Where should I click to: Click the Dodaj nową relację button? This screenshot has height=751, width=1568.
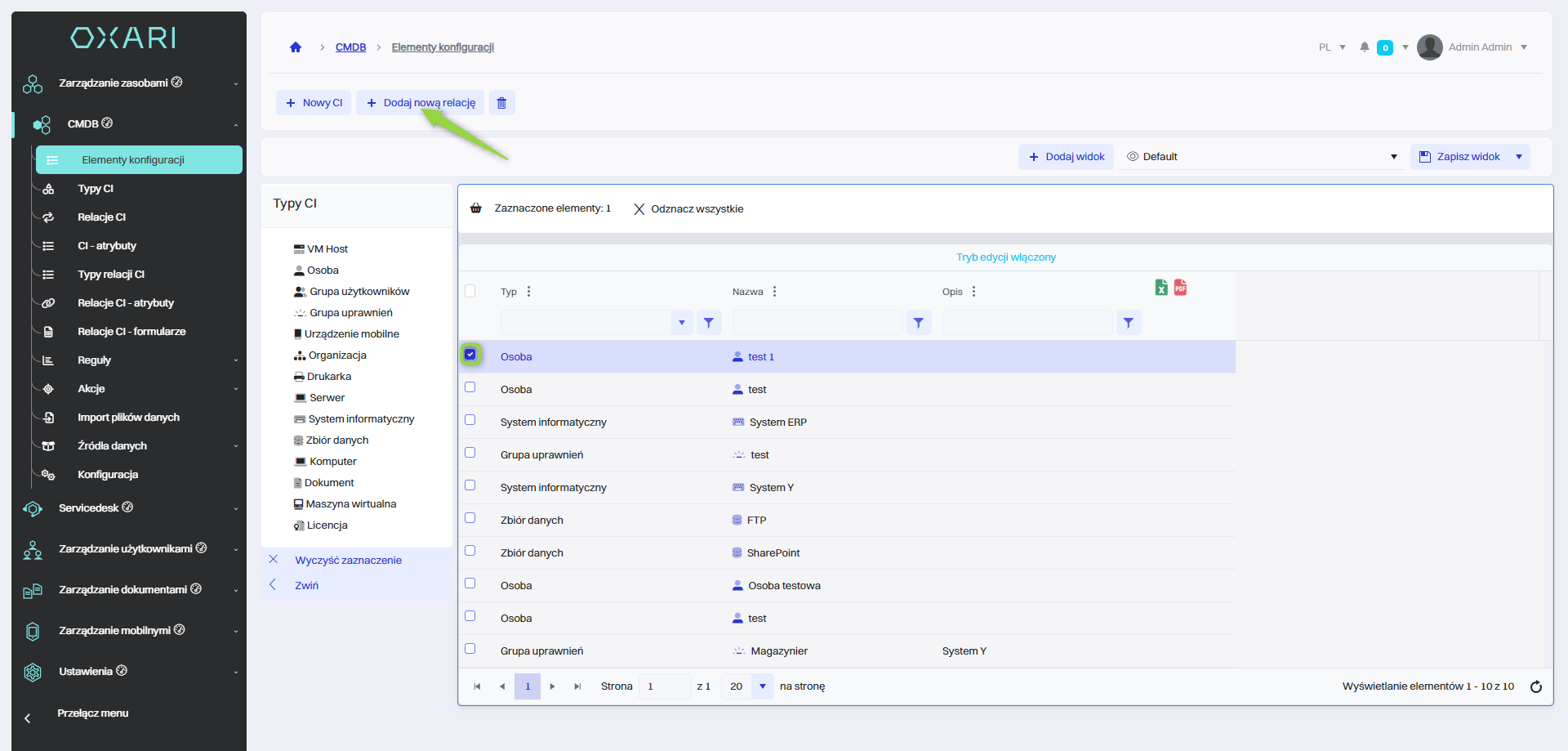tap(421, 103)
